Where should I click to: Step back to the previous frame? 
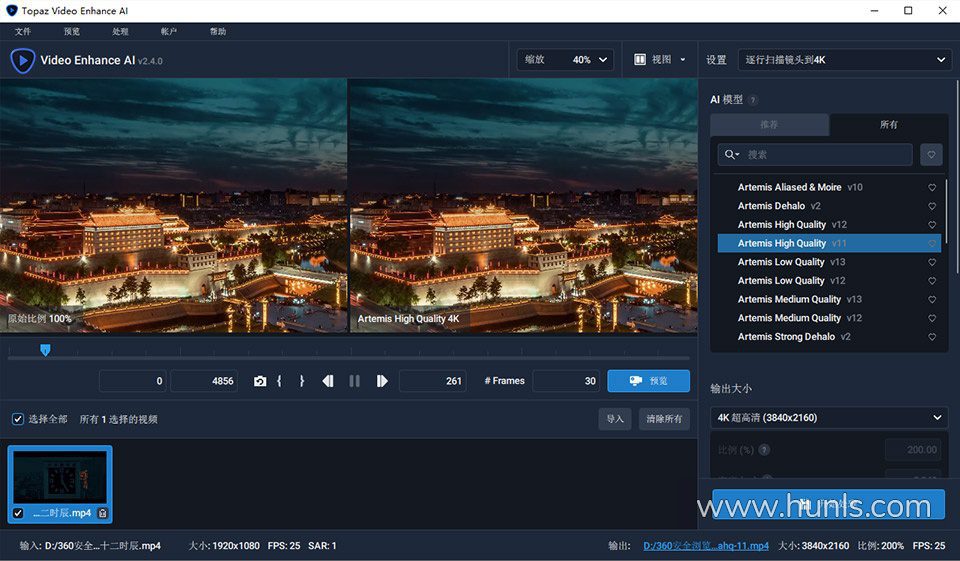click(327, 381)
